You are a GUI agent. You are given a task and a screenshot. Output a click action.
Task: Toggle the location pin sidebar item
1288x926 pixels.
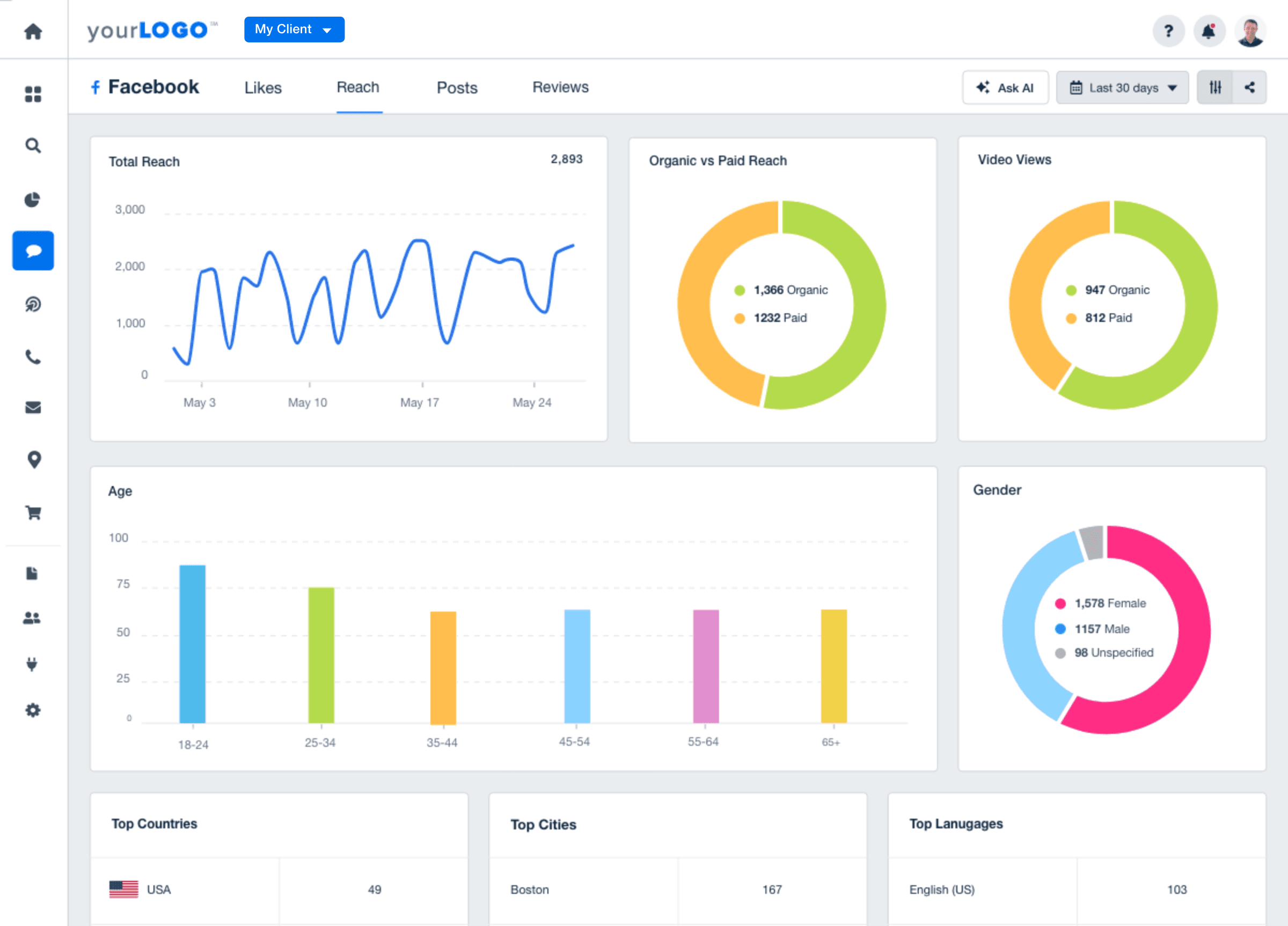coord(33,459)
